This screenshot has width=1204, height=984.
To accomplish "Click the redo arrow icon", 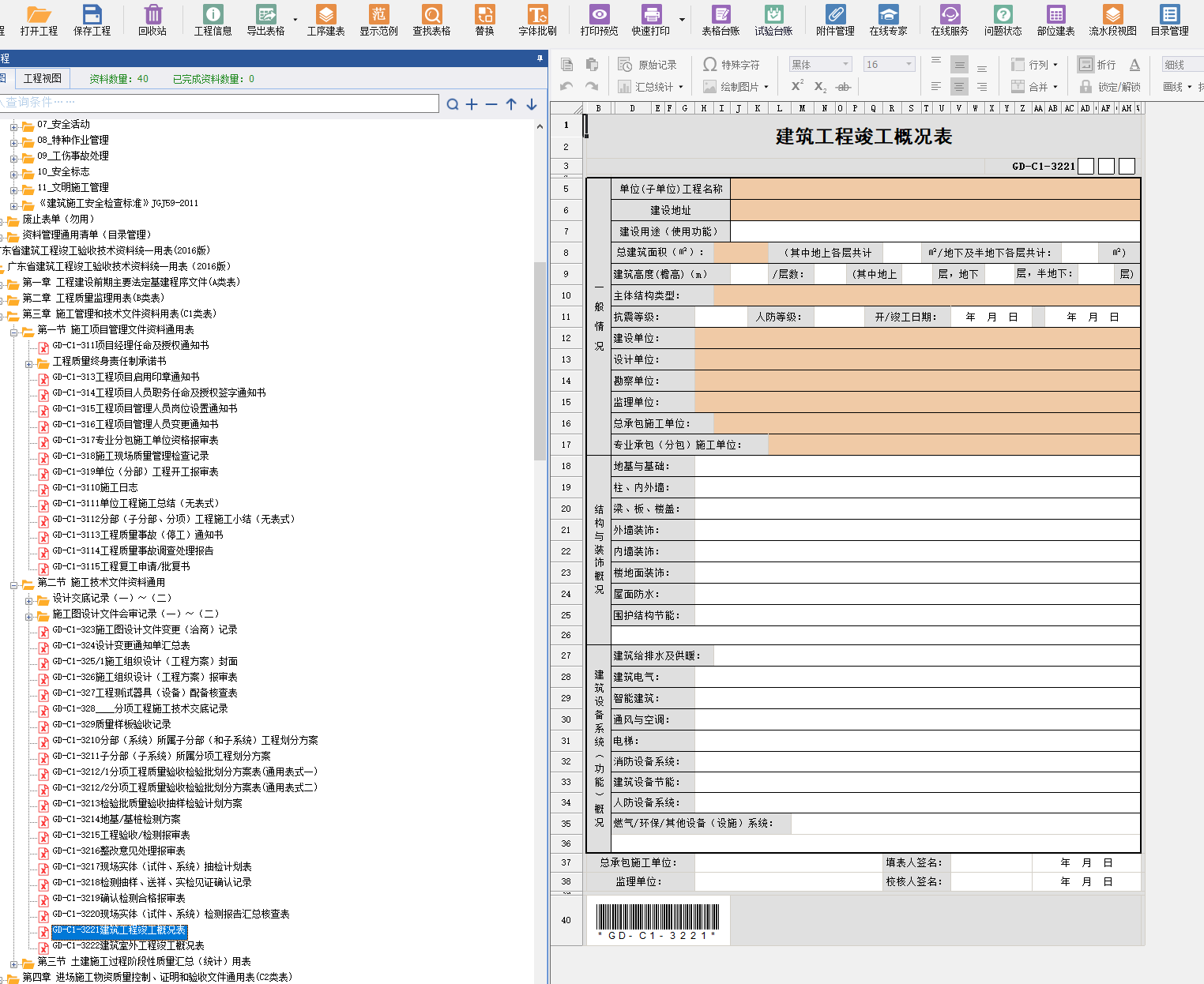I will click(592, 86).
